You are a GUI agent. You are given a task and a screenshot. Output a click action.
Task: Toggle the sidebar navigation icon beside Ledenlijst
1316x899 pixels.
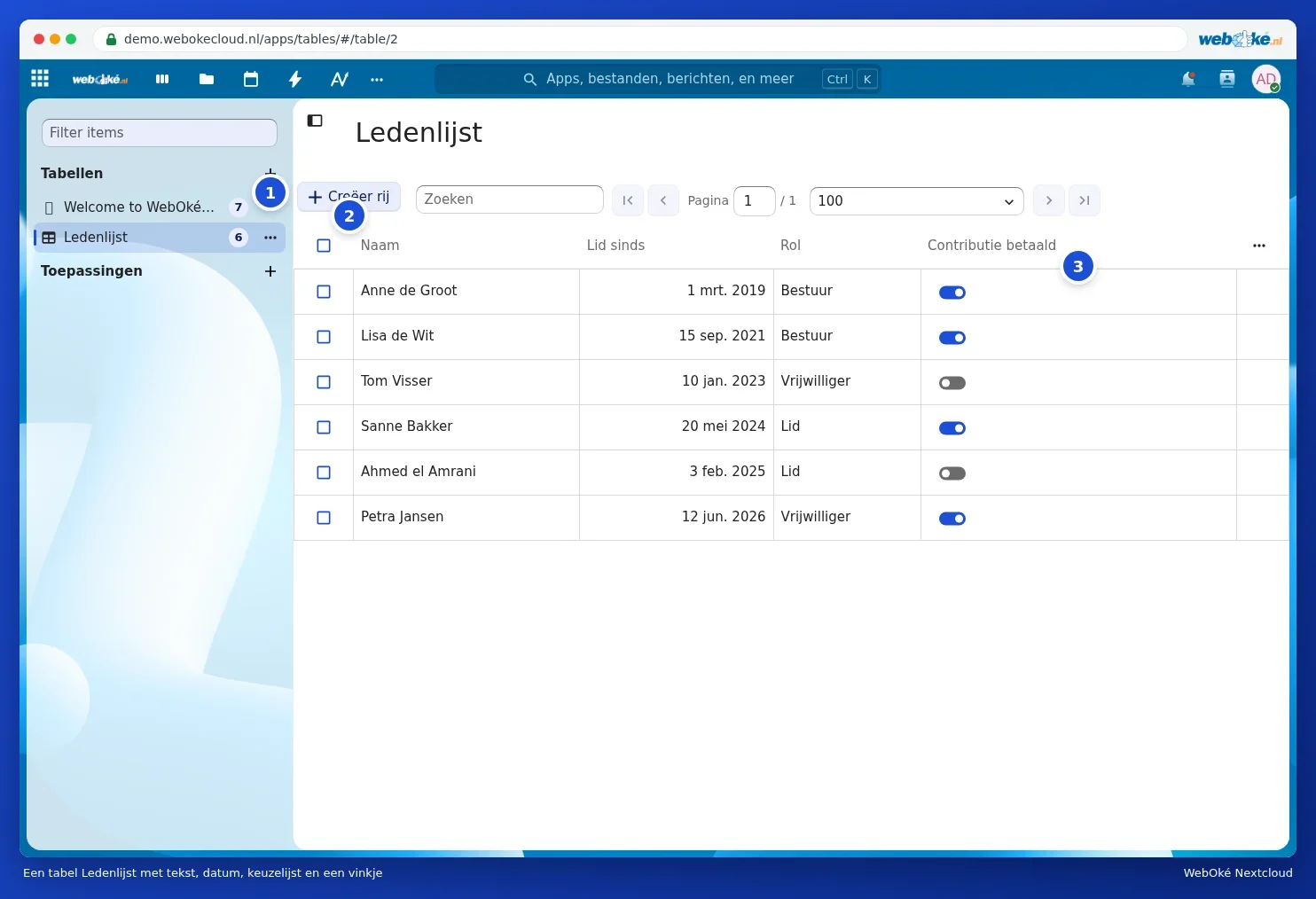click(315, 121)
